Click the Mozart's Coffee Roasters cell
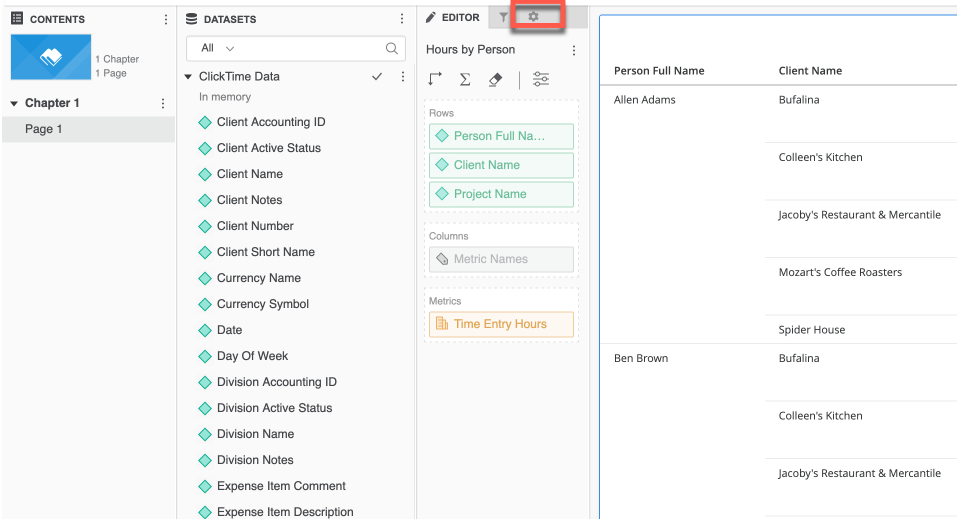 pos(840,272)
